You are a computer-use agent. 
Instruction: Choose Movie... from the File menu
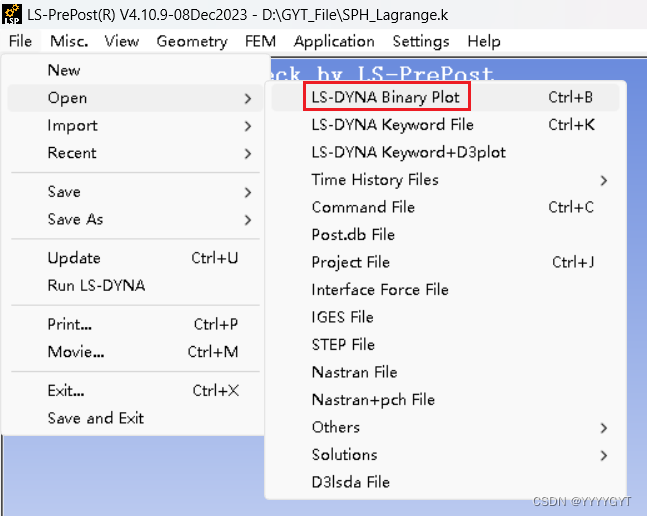(x=135, y=352)
